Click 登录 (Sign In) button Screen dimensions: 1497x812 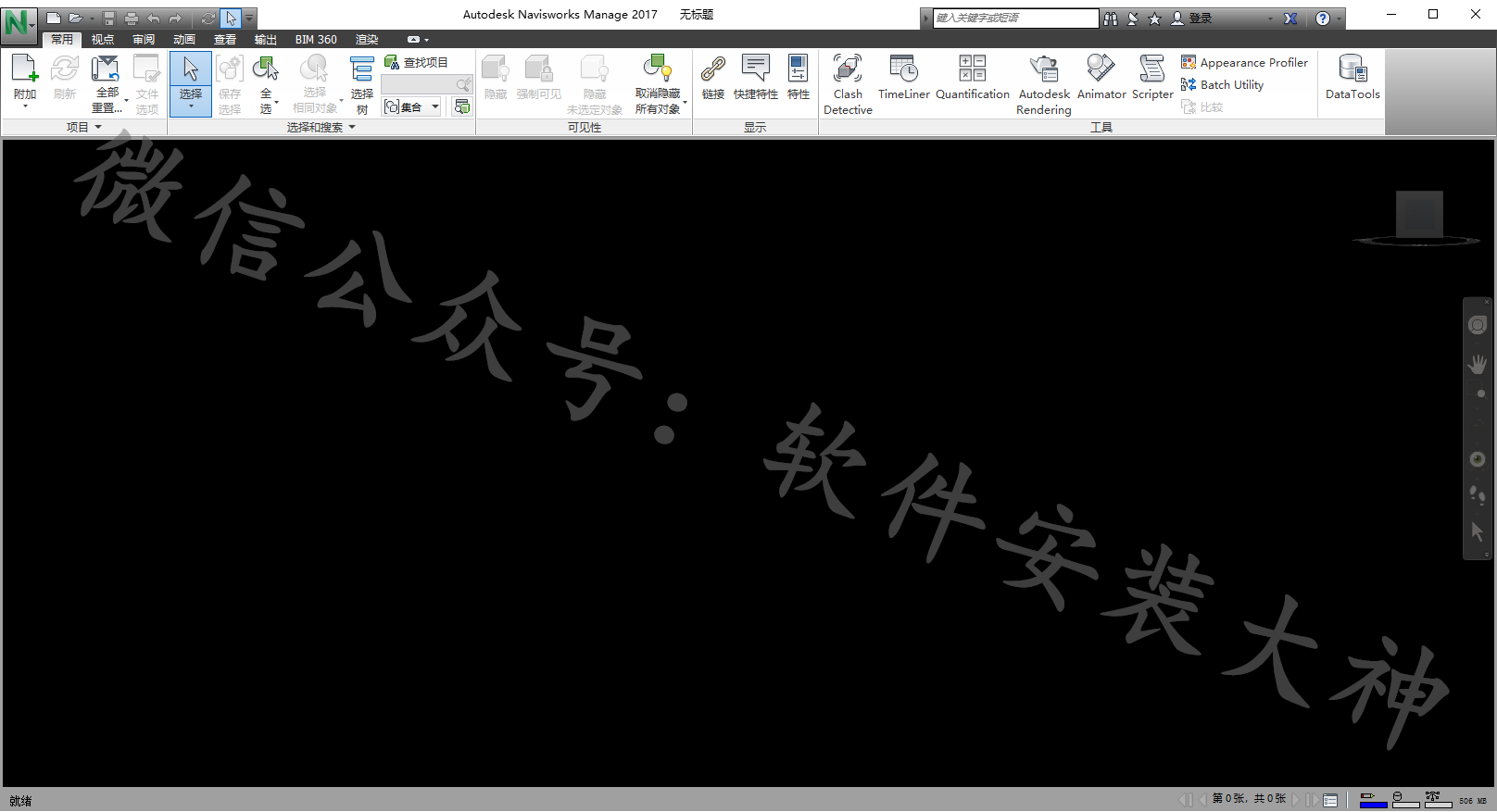(1192, 19)
